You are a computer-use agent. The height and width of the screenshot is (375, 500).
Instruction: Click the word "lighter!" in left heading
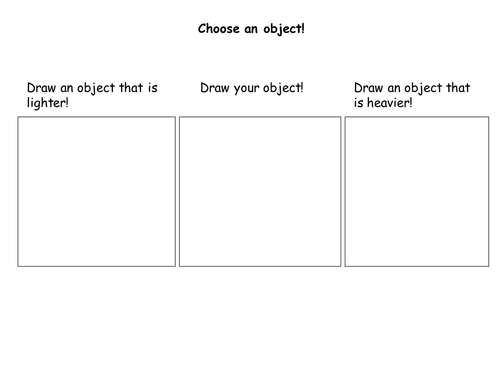pos(48,103)
